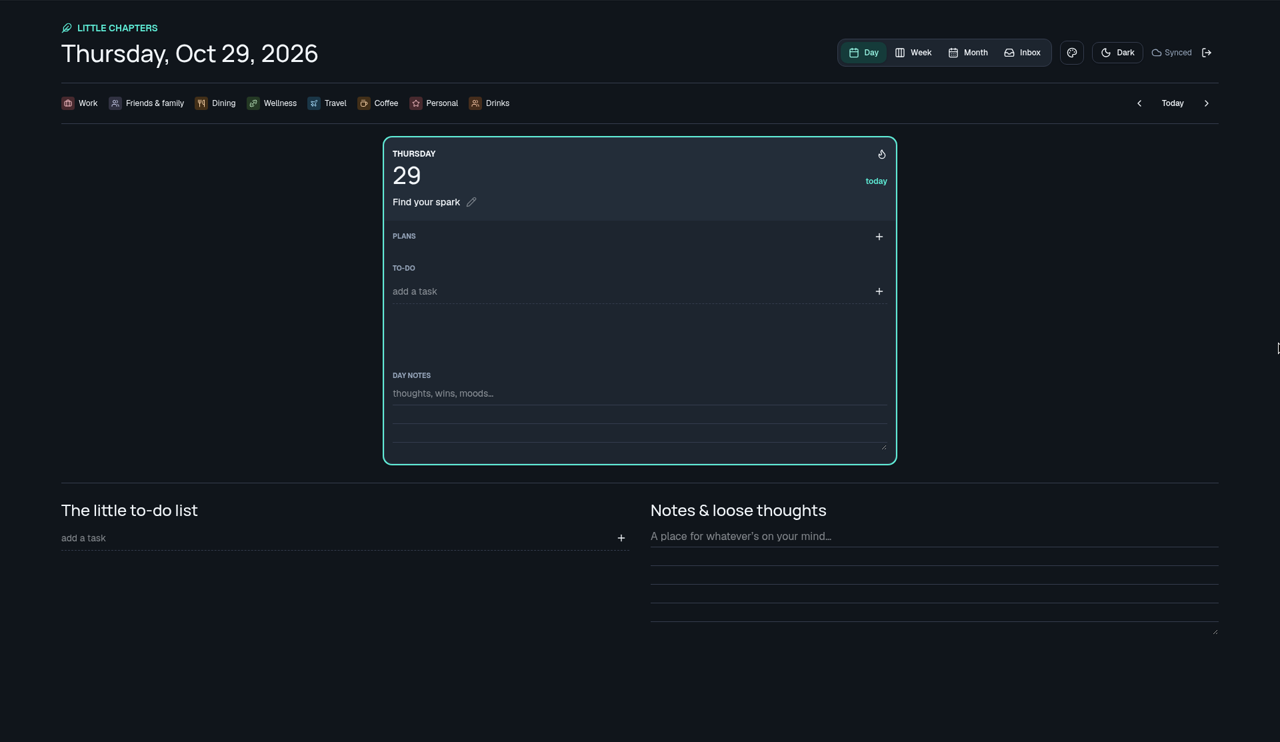1280x742 pixels.
Task: Click plus in The little to-do list
Action: coord(621,538)
